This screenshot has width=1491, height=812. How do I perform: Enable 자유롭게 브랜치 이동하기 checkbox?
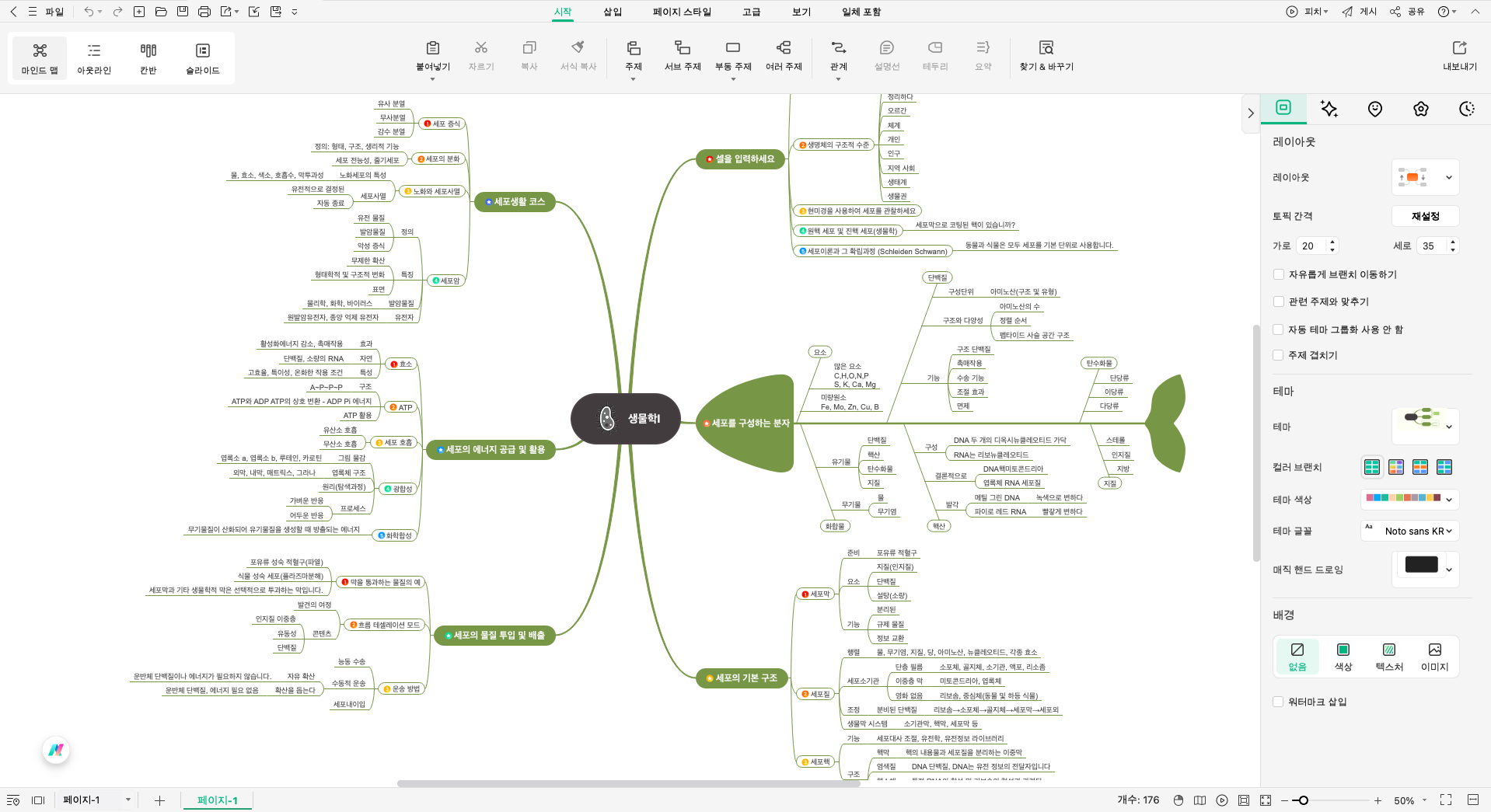pos(1278,274)
